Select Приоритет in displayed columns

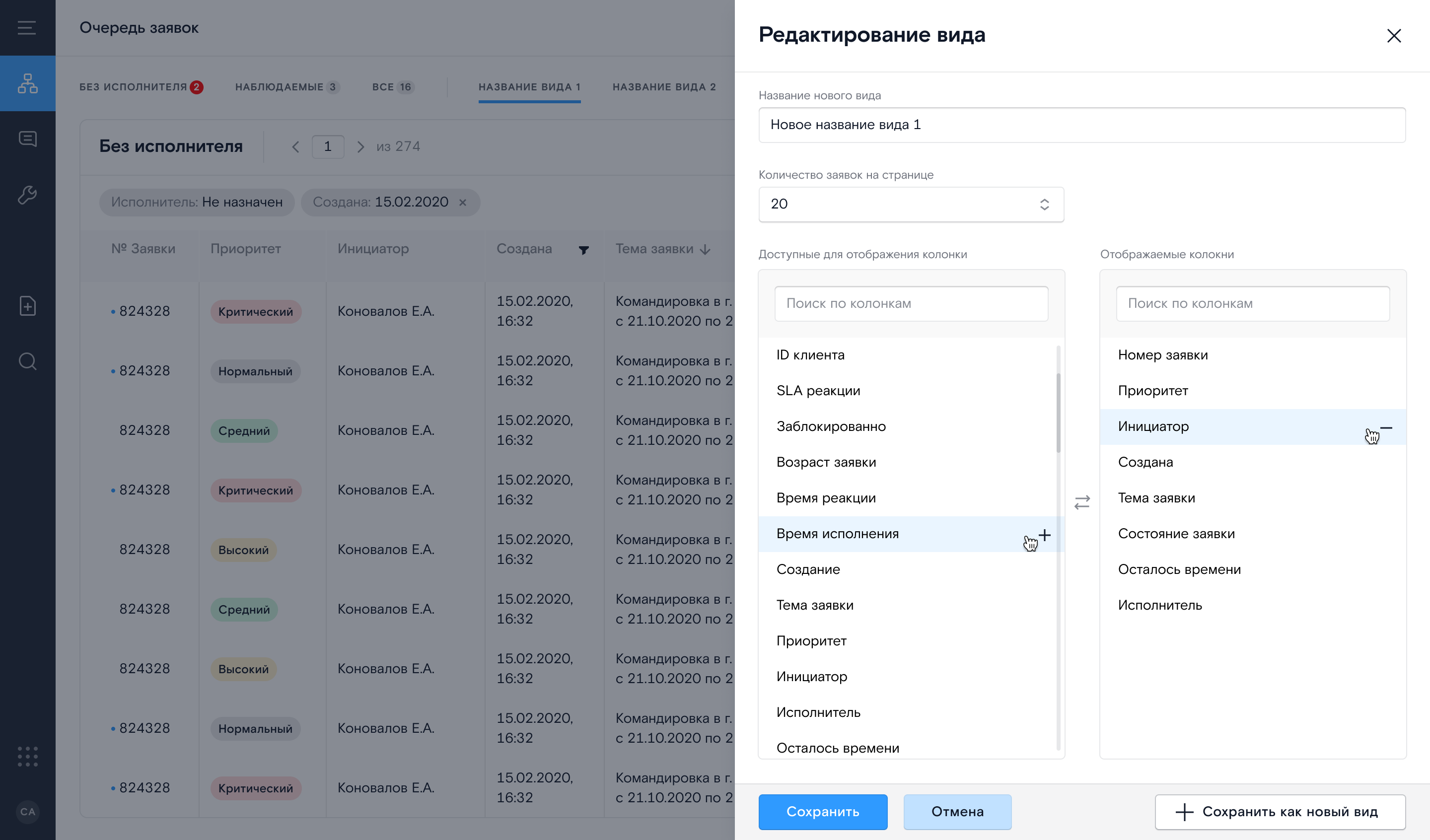coord(1253,391)
